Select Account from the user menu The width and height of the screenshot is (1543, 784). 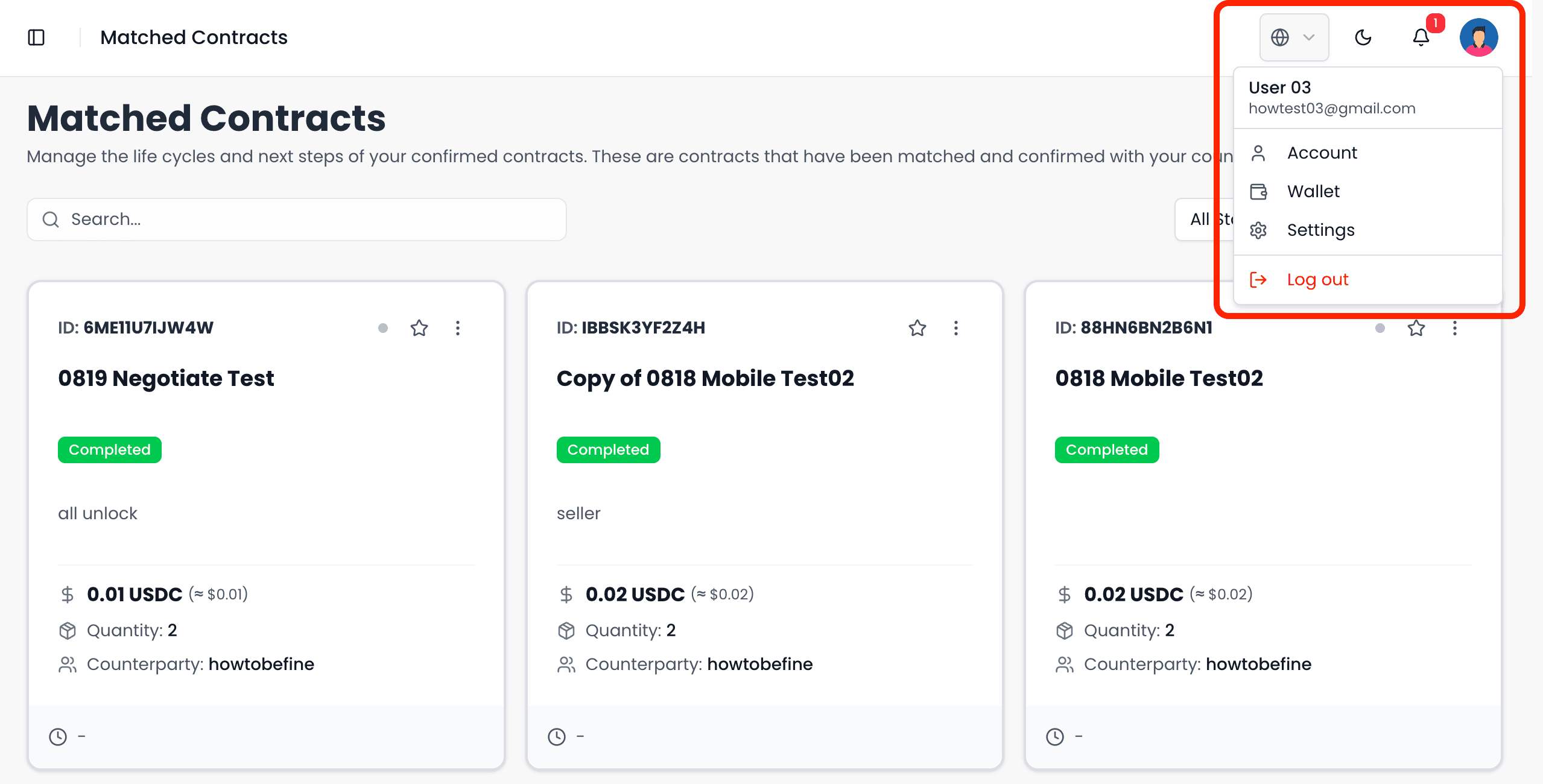[x=1322, y=153]
